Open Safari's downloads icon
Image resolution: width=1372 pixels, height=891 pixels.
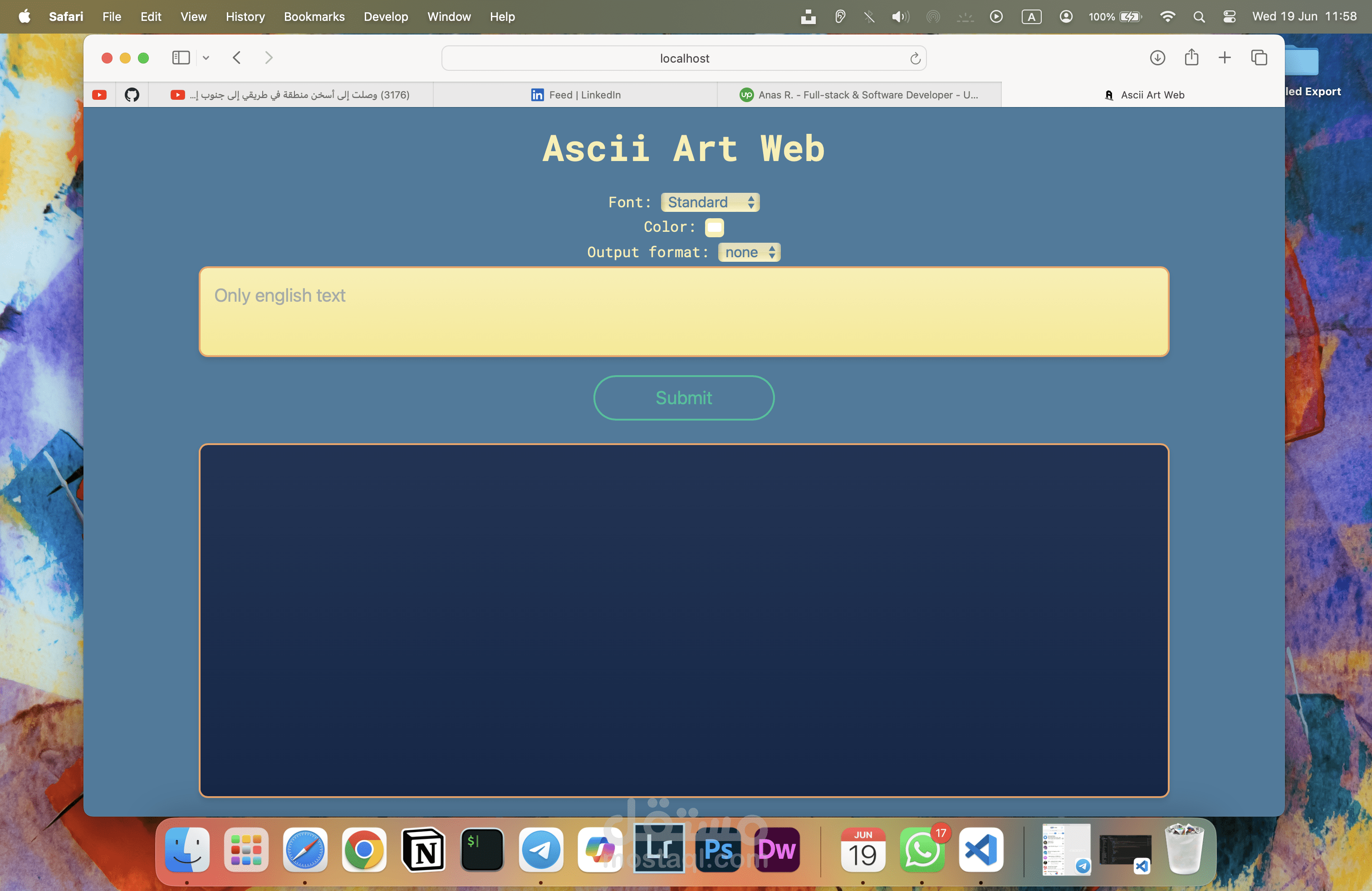point(1157,58)
